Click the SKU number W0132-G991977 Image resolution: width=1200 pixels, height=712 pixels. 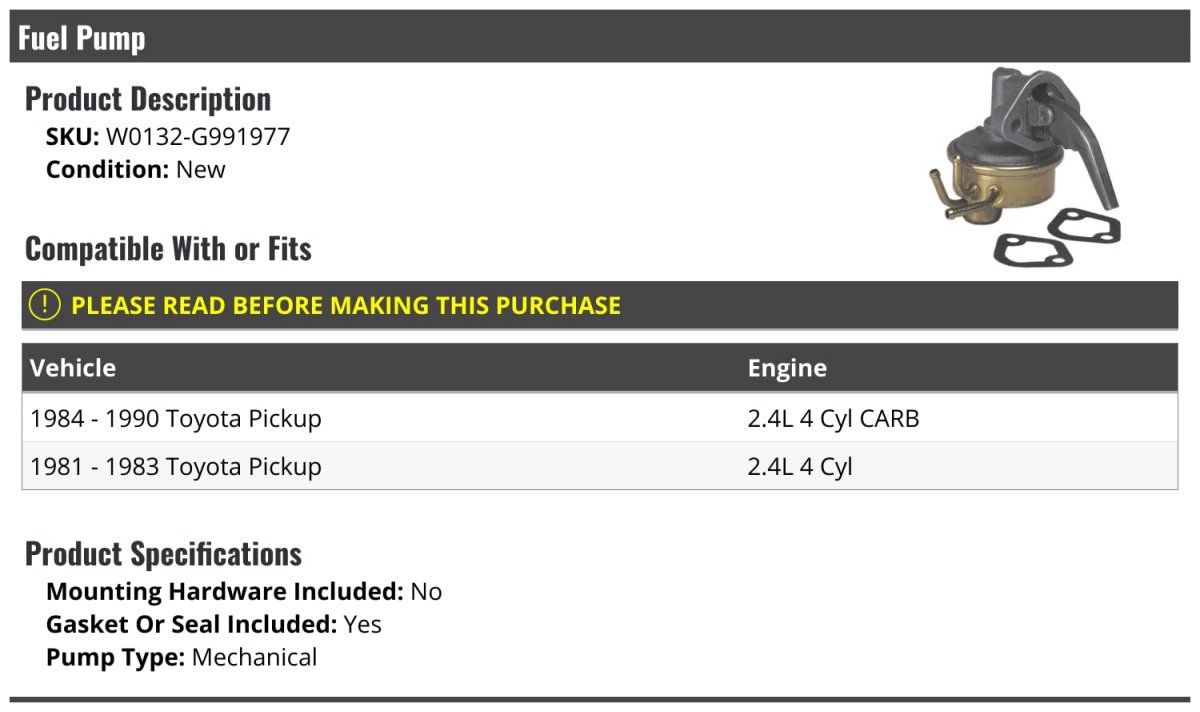click(198, 137)
